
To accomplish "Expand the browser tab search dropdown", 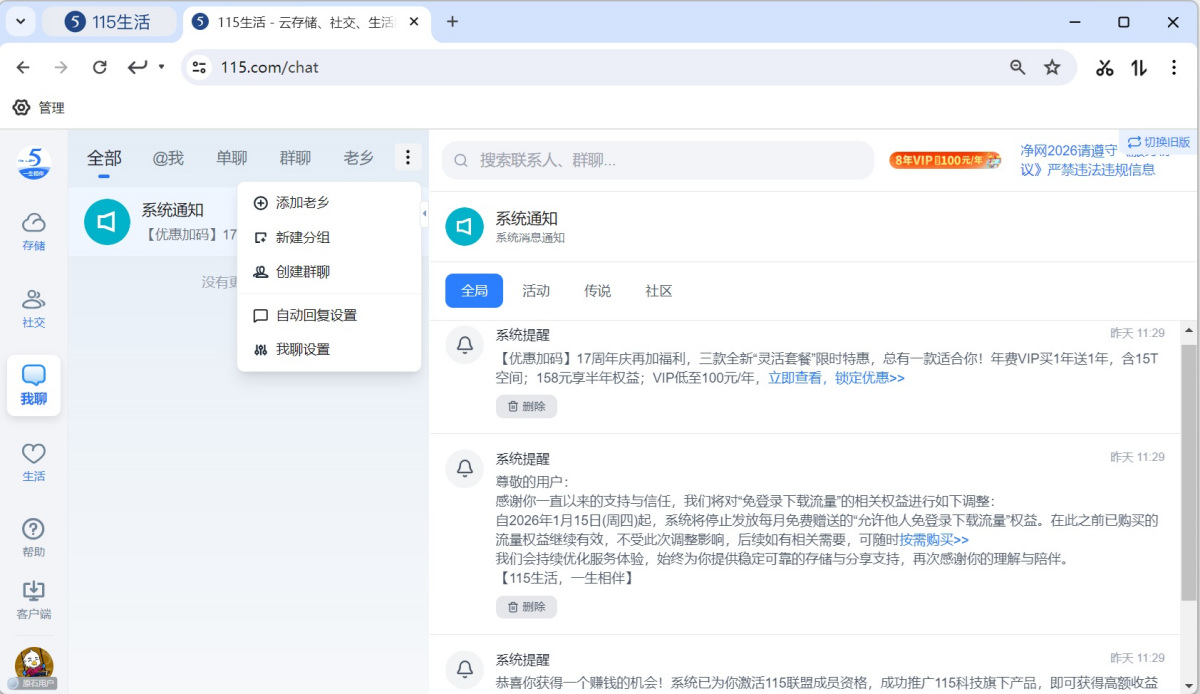I will pyautogui.click(x=20, y=21).
